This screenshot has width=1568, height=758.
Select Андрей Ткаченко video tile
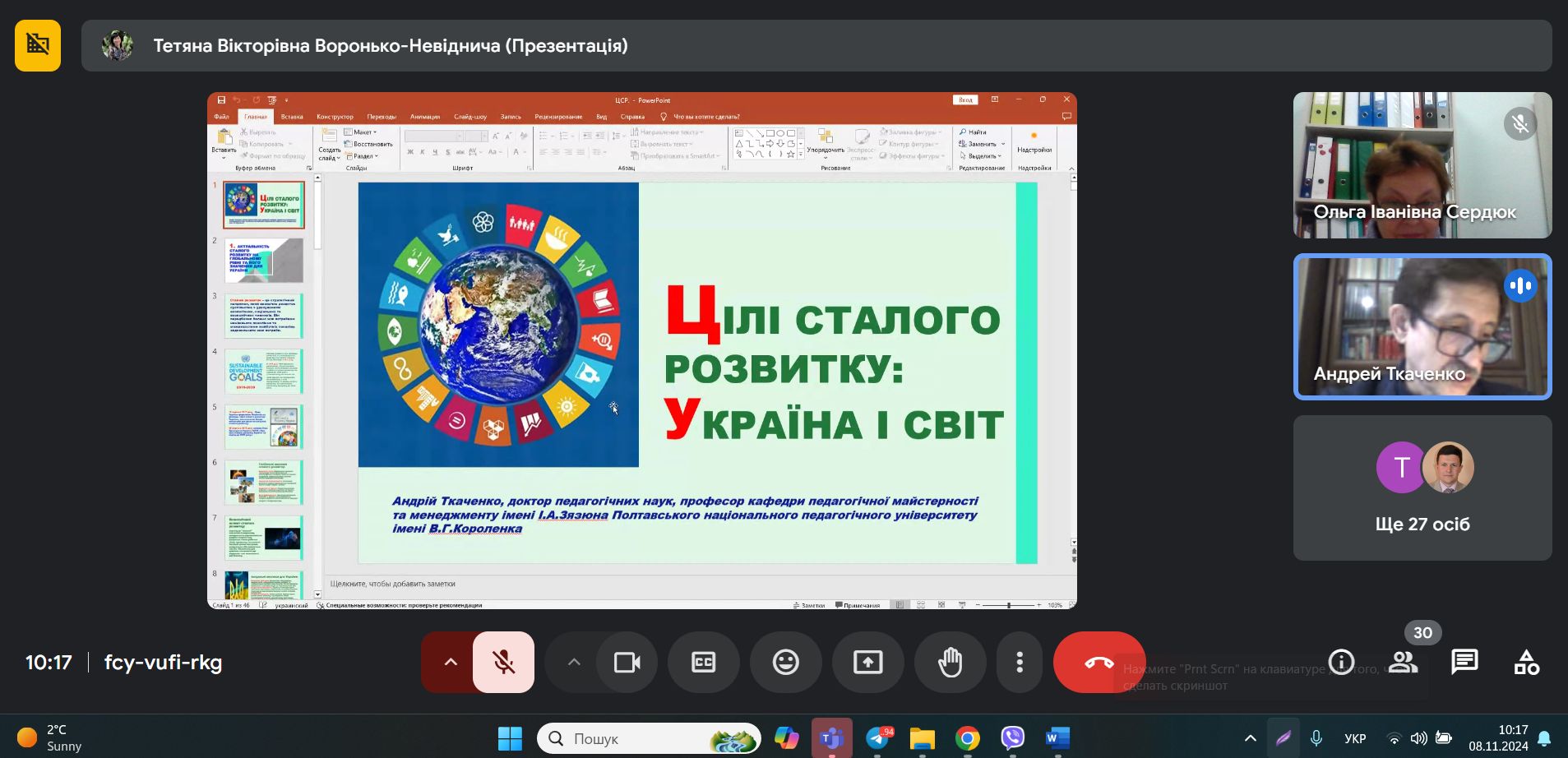[x=1422, y=326]
